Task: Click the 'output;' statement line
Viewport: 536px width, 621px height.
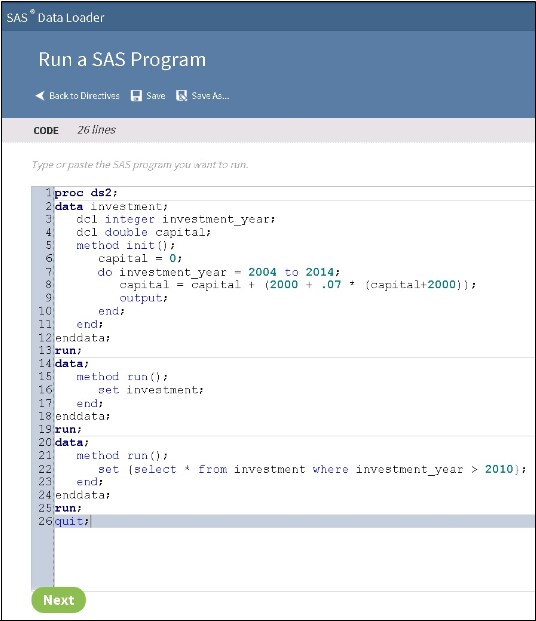Action: coord(143,298)
